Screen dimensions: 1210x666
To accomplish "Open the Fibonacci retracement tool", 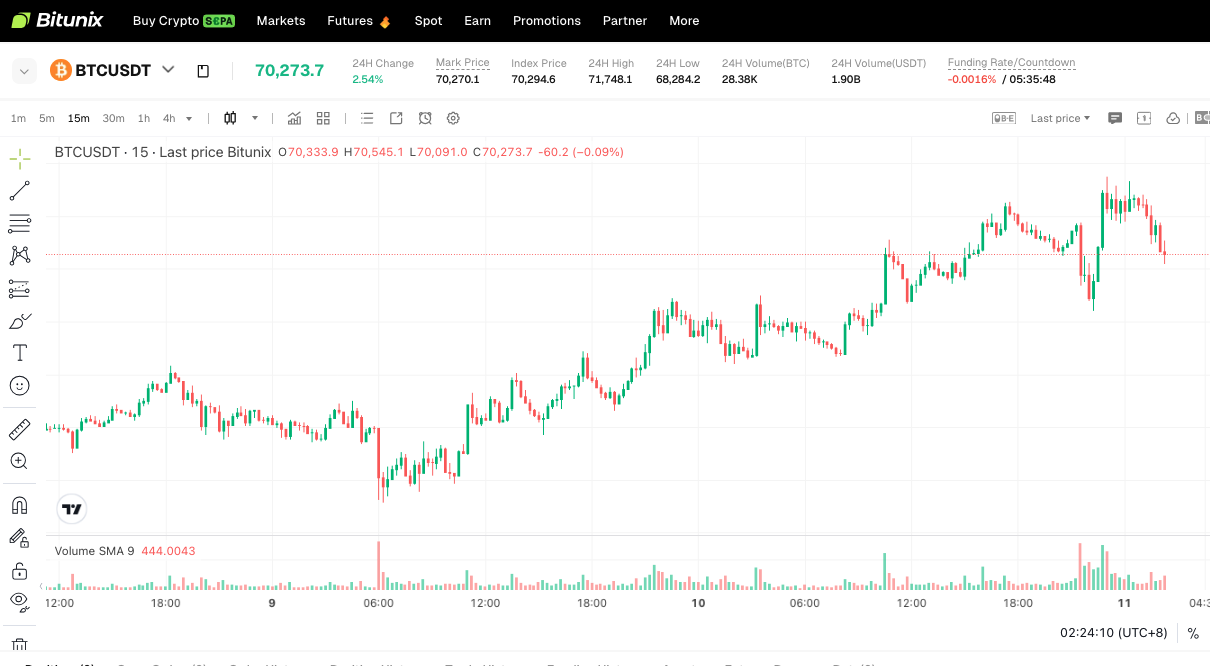I will point(19,223).
